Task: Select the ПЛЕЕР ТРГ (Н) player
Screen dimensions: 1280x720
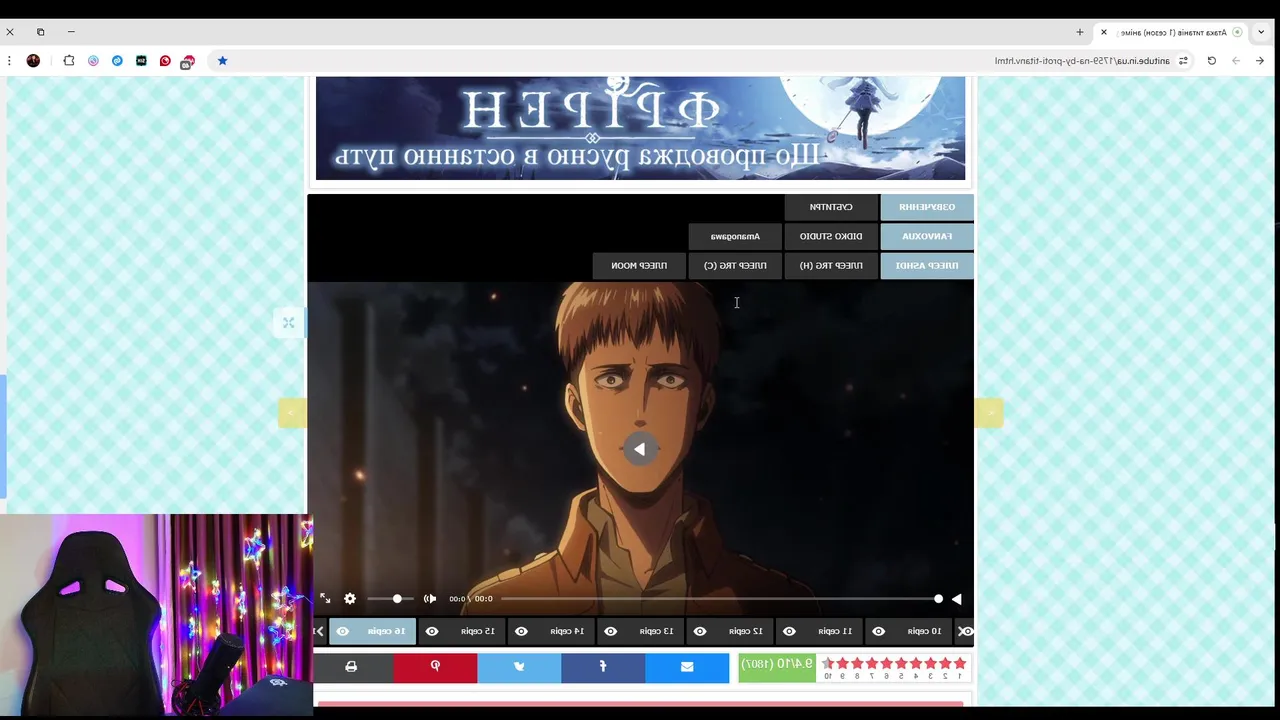Action: point(831,266)
